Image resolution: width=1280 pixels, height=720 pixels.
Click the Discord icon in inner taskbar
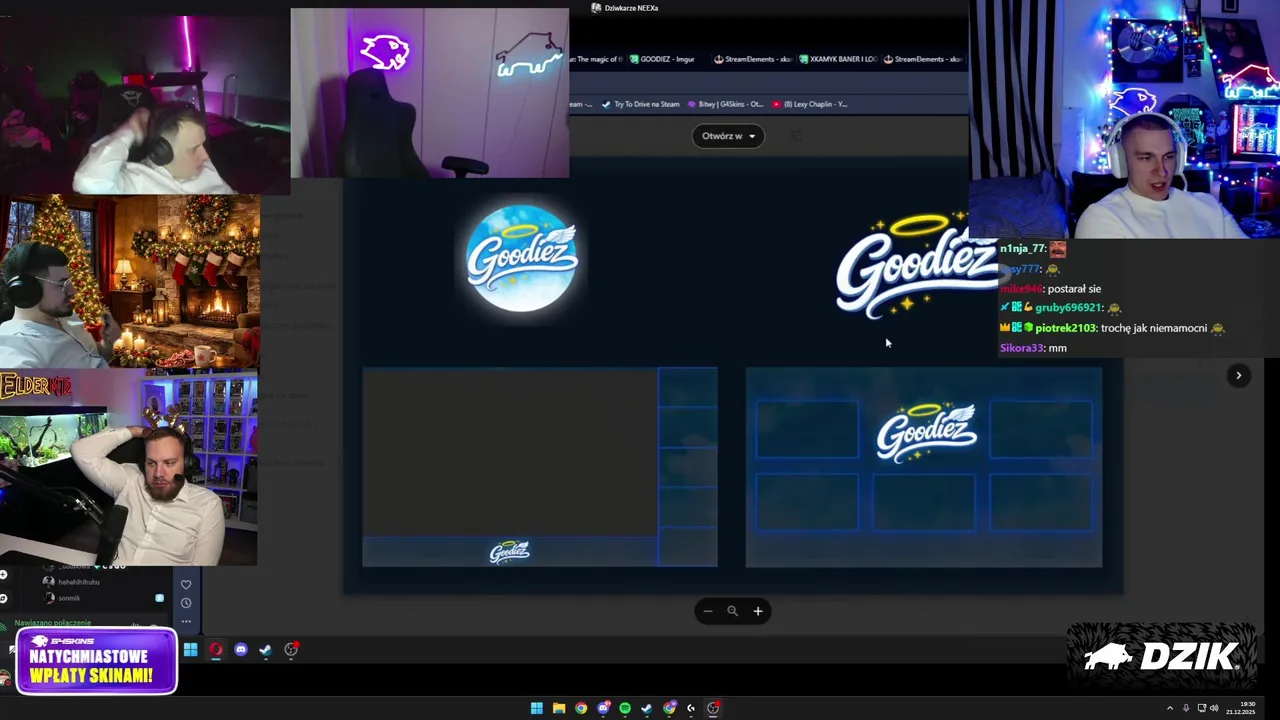coord(241,650)
